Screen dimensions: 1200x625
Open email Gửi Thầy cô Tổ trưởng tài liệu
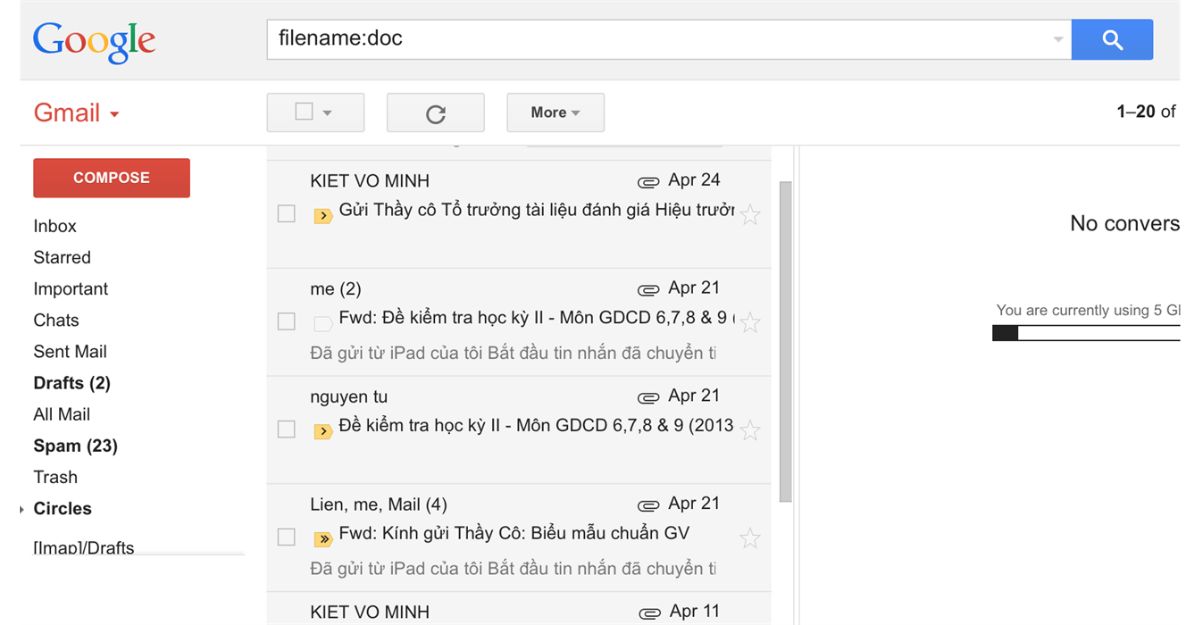[536, 210]
